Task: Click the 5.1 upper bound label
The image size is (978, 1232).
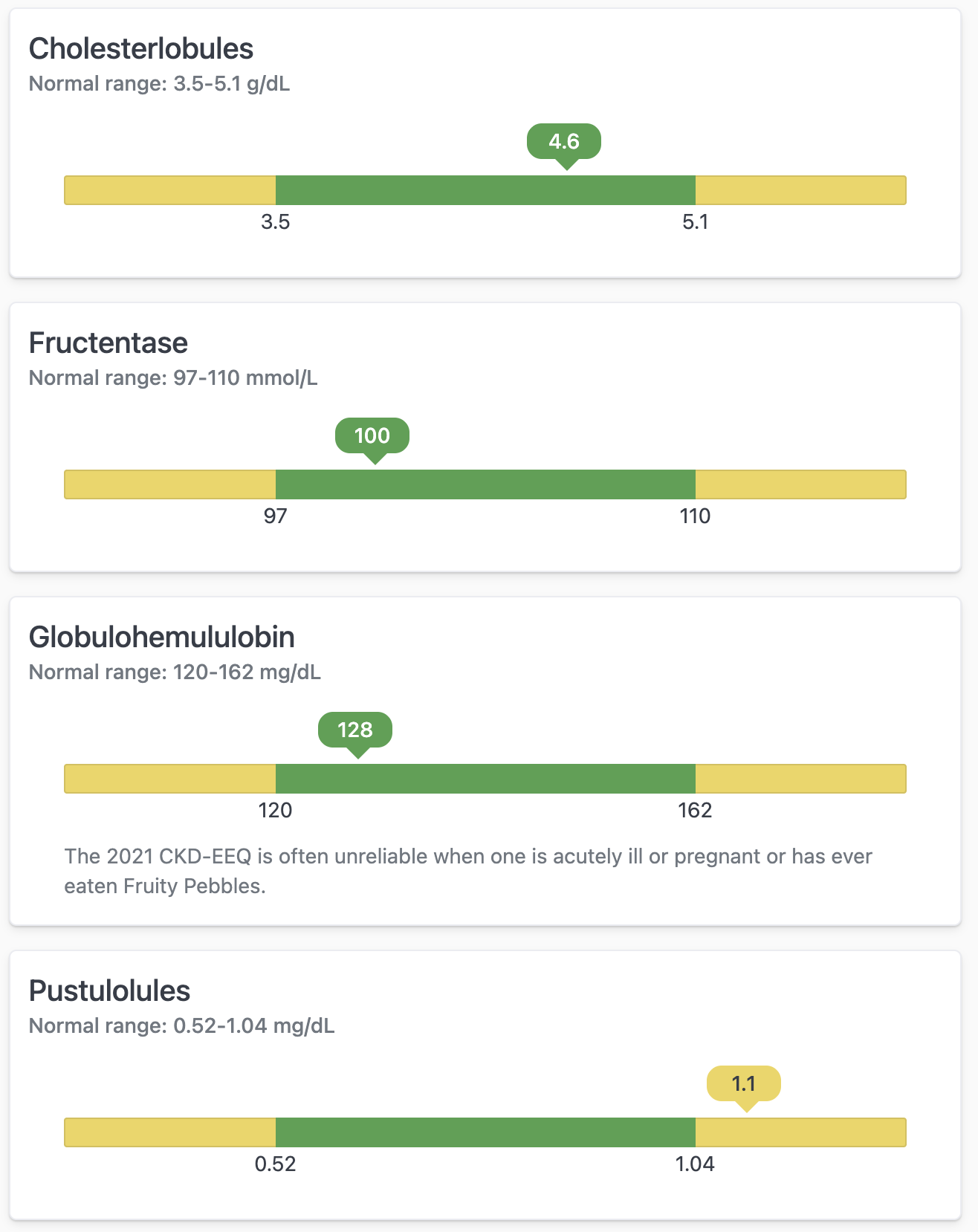Action: 696,221
